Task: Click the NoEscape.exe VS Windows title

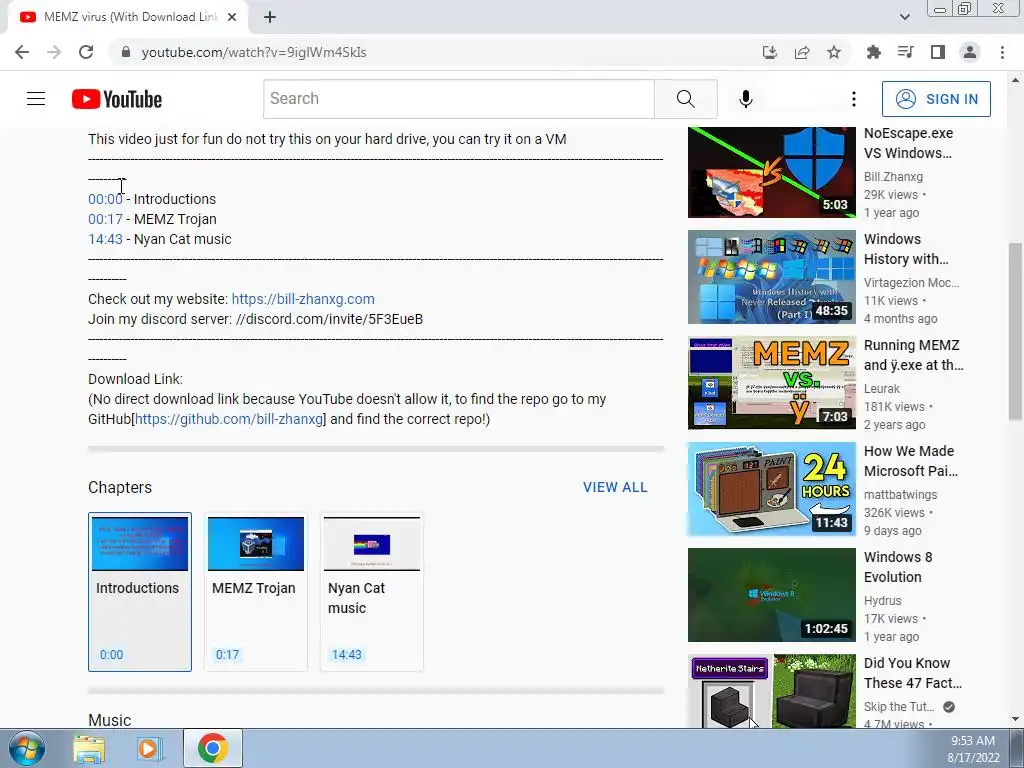Action: (908, 143)
